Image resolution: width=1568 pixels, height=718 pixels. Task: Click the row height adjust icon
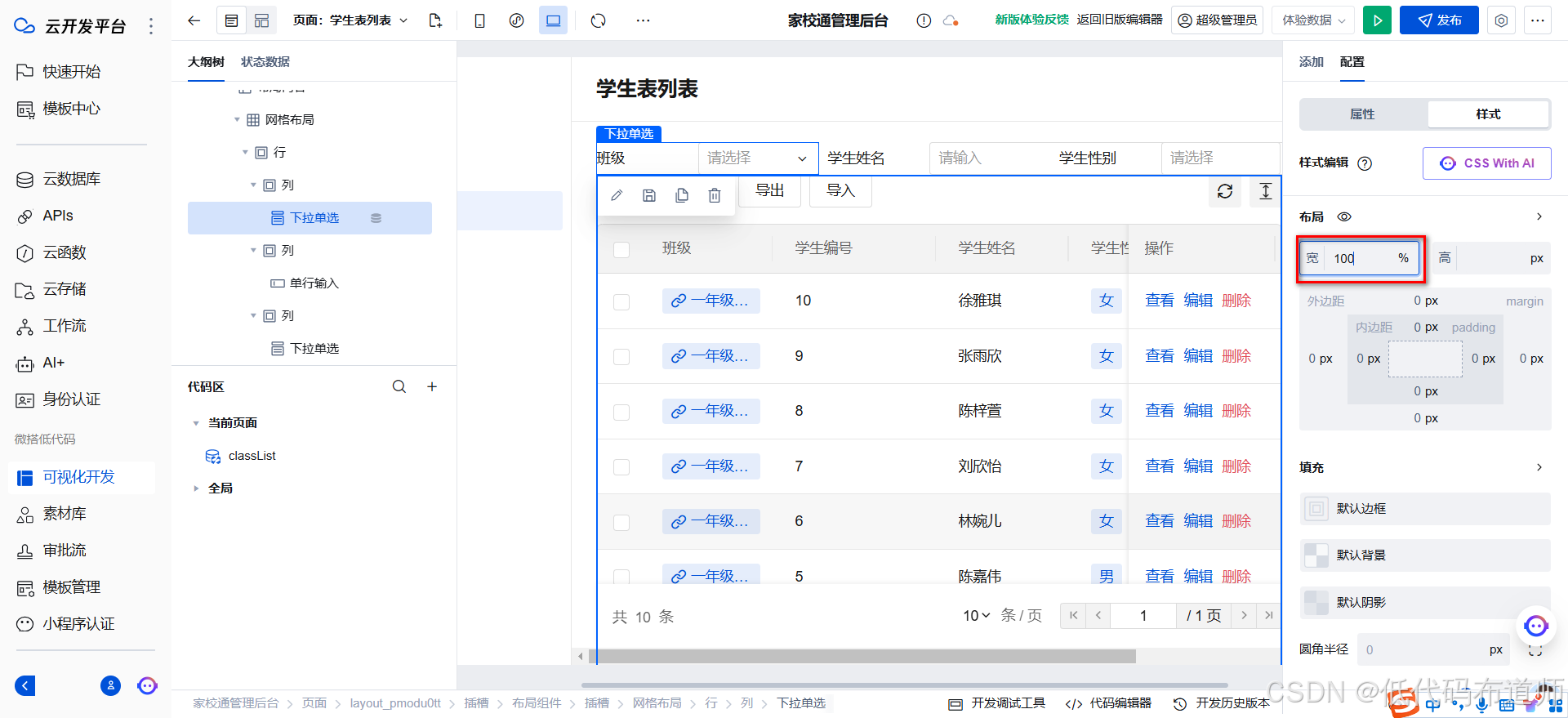pos(1265,191)
